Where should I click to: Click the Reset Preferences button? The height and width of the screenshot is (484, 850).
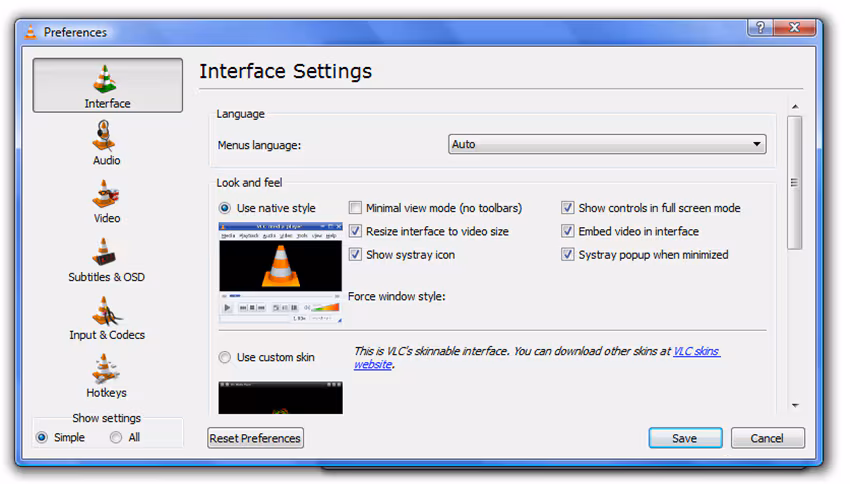255,438
